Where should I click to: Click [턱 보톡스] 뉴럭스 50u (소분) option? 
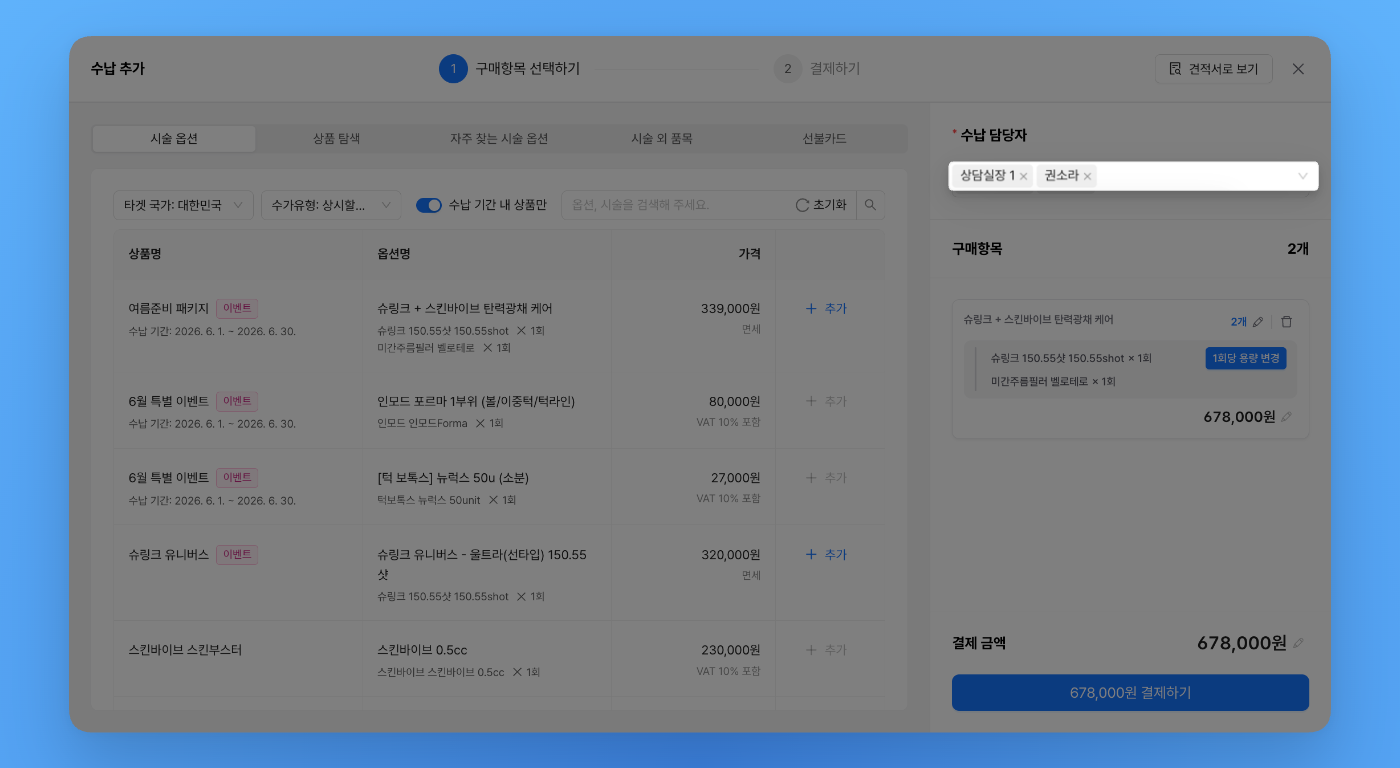[x=453, y=478]
